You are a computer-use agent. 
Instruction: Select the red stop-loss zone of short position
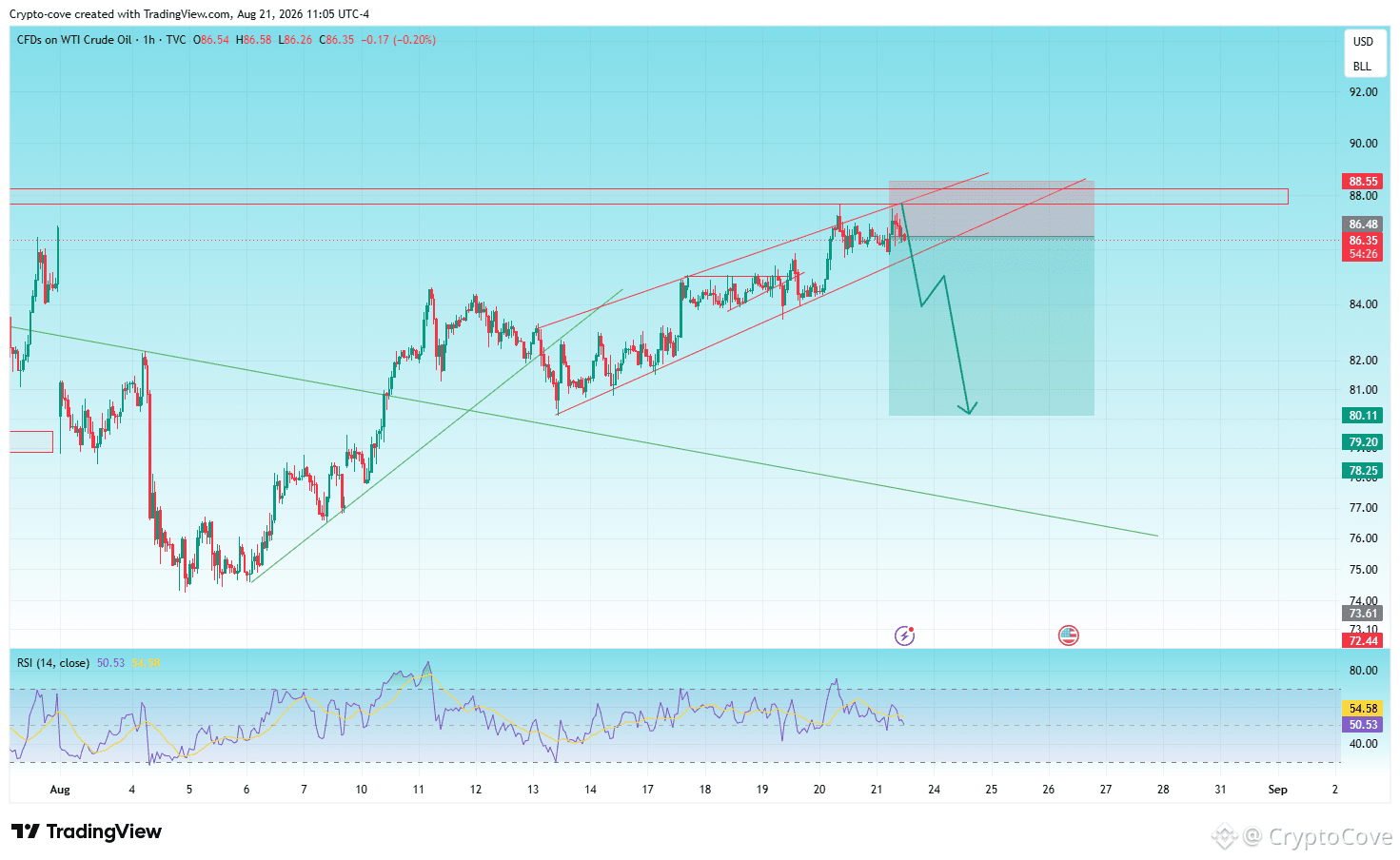pos(991,208)
